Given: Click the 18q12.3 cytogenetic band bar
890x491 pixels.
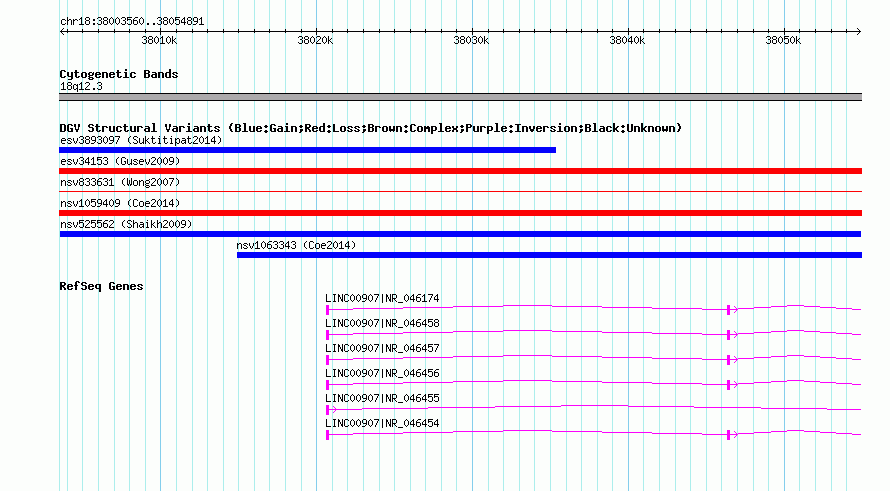Looking at the screenshot, I should coord(460,97).
